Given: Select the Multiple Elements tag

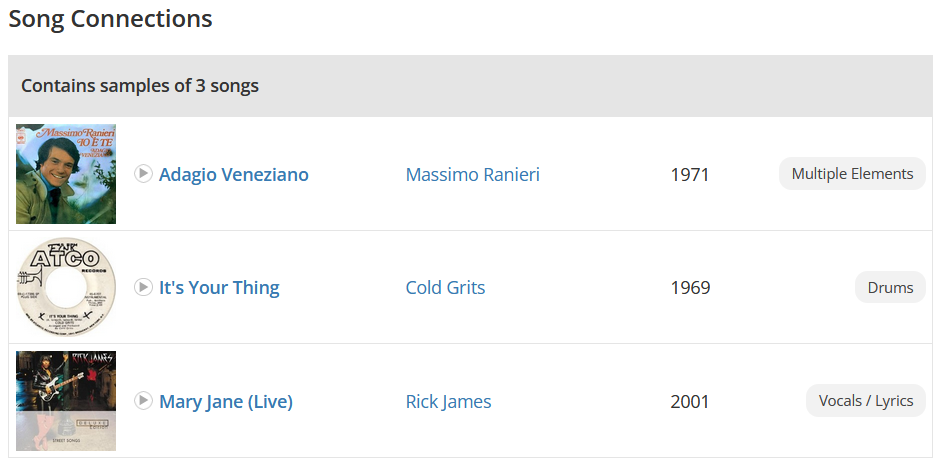Looking at the screenshot, I should (852, 174).
